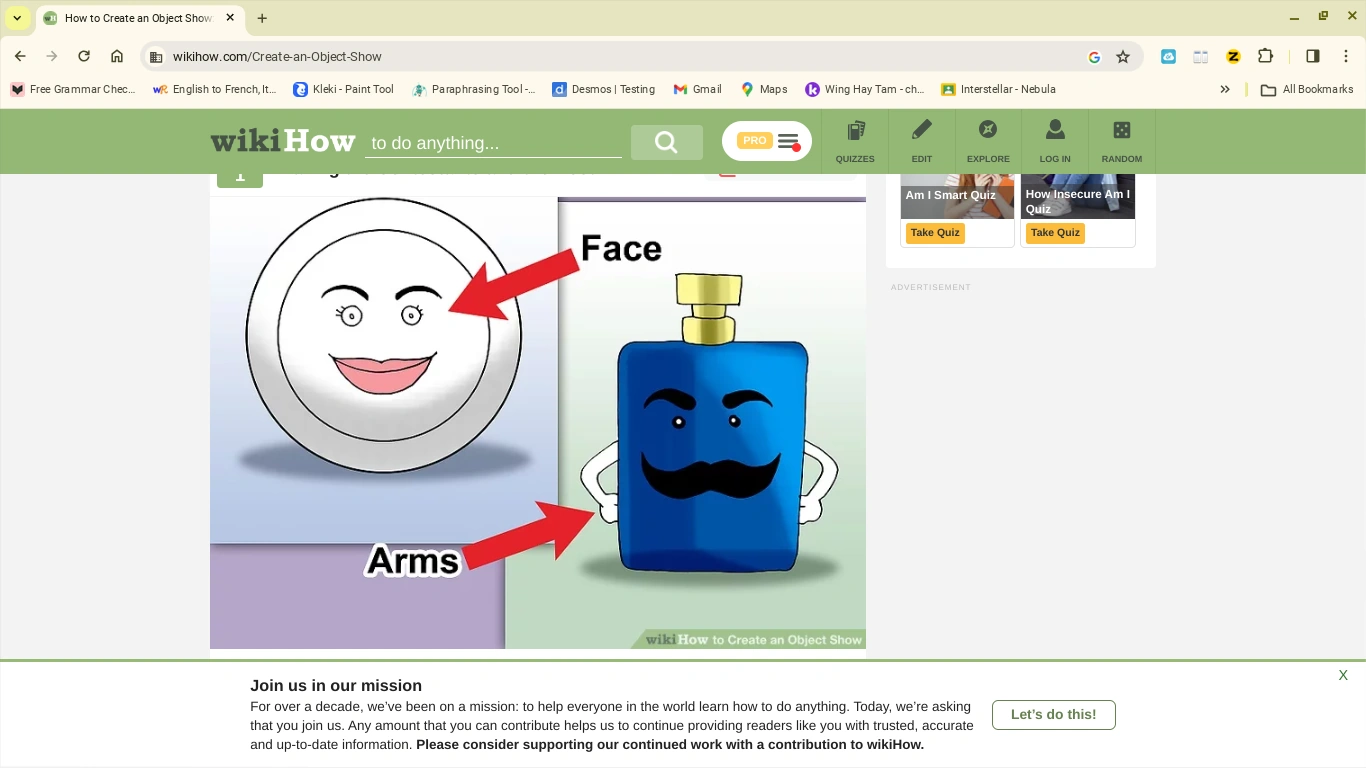The image size is (1366, 768).
Task: Open the browser home page
Action: tap(117, 57)
